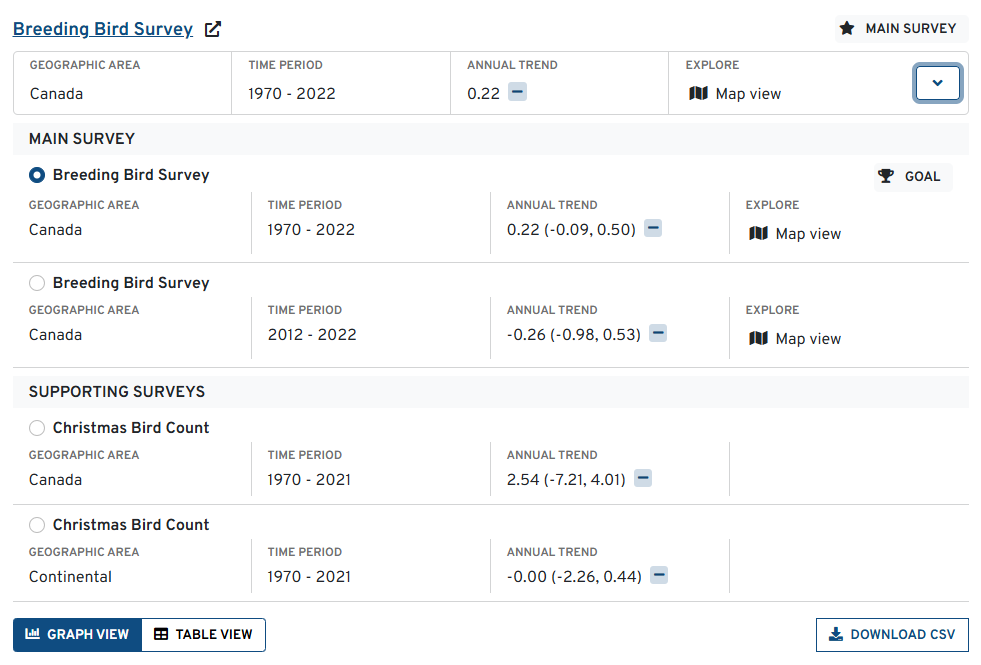Select the Breeding Bird Survey 1970 - 2022 radio
Image resolution: width=981 pixels, height=665 pixels.
[37, 175]
